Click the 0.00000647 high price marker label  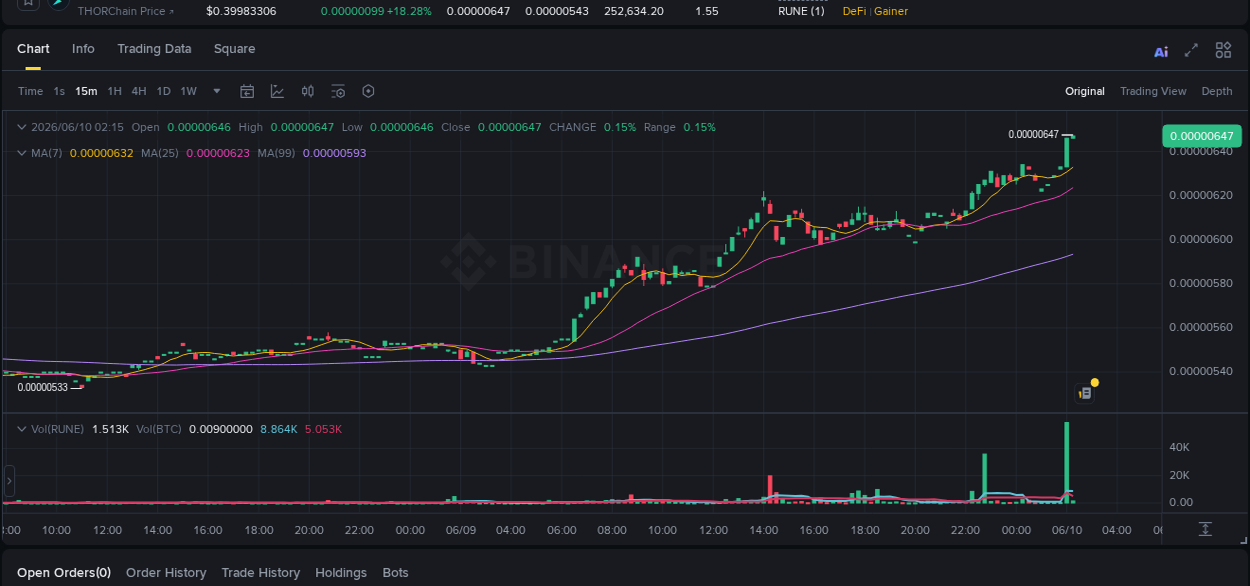pyautogui.click(x=1033, y=134)
